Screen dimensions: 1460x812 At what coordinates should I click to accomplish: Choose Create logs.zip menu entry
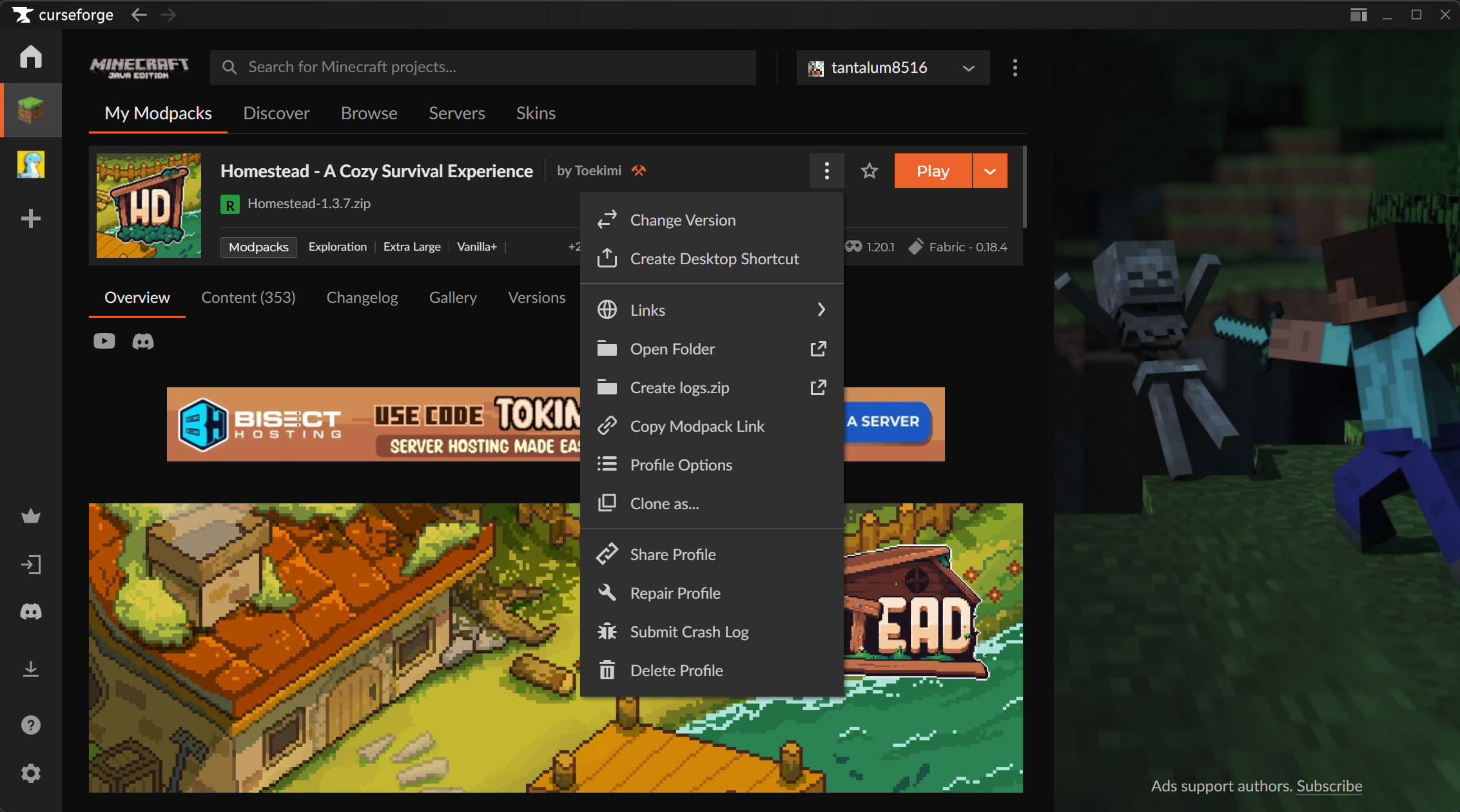click(x=712, y=387)
